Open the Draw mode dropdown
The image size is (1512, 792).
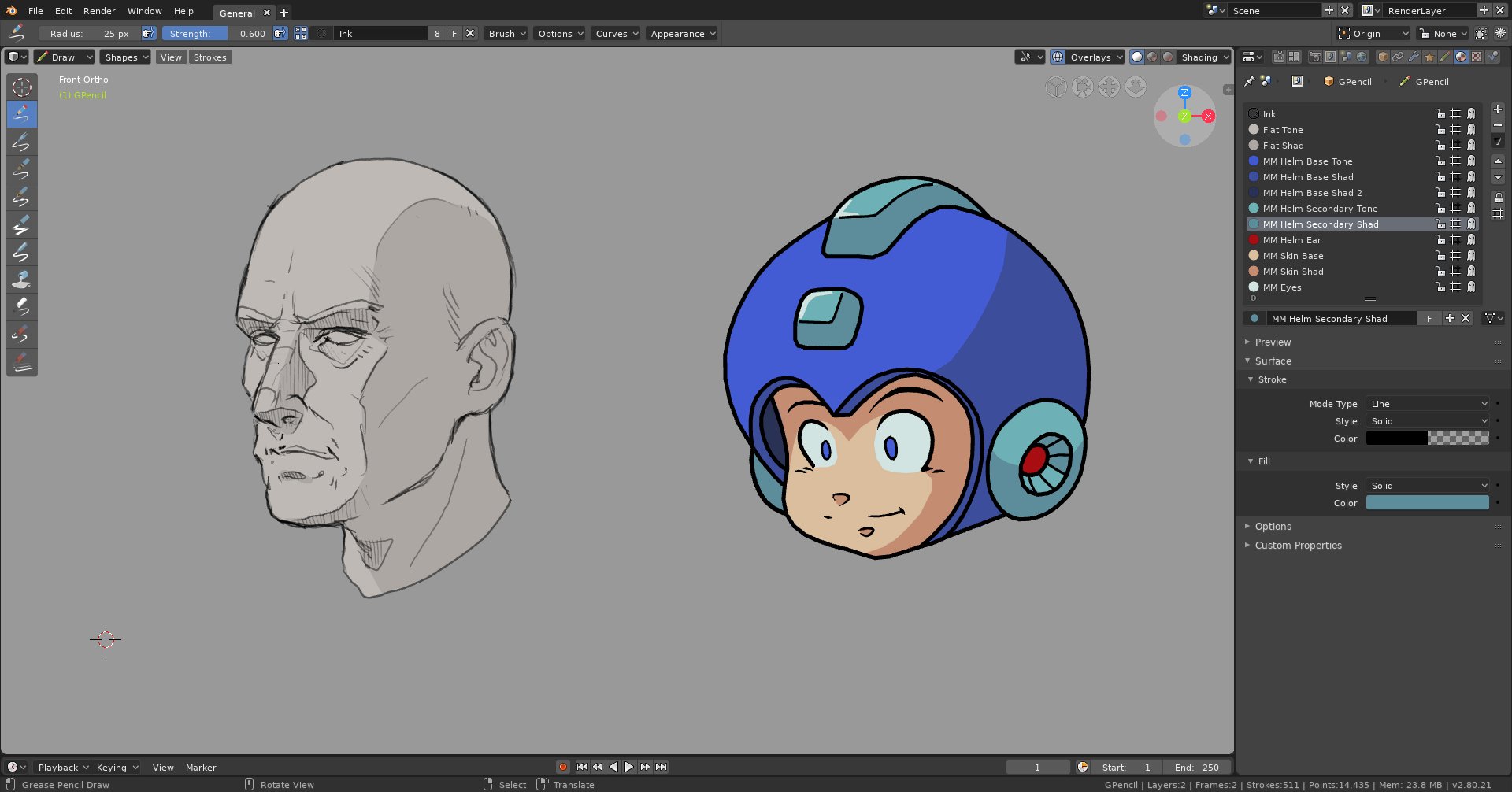tap(65, 57)
